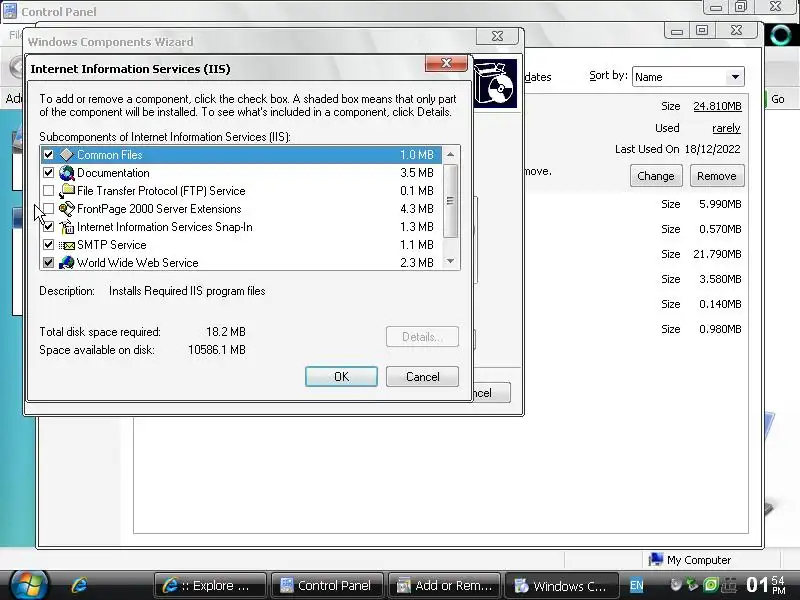Click the World Wide Web Service icon
Image resolution: width=800 pixels, height=600 pixels.
(66, 263)
